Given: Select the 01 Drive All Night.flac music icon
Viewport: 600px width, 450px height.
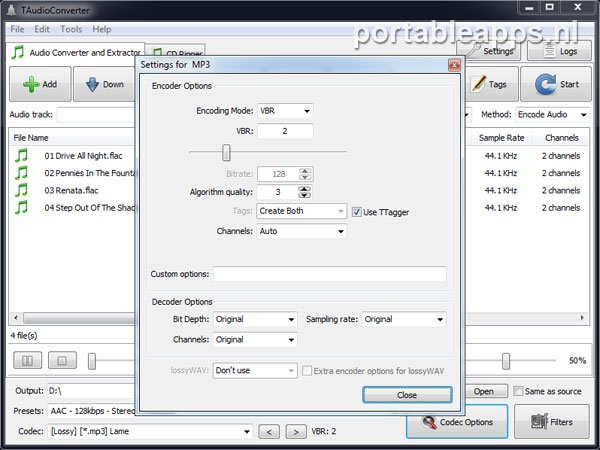Looking at the screenshot, I should pyautogui.click(x=22, y=156).
